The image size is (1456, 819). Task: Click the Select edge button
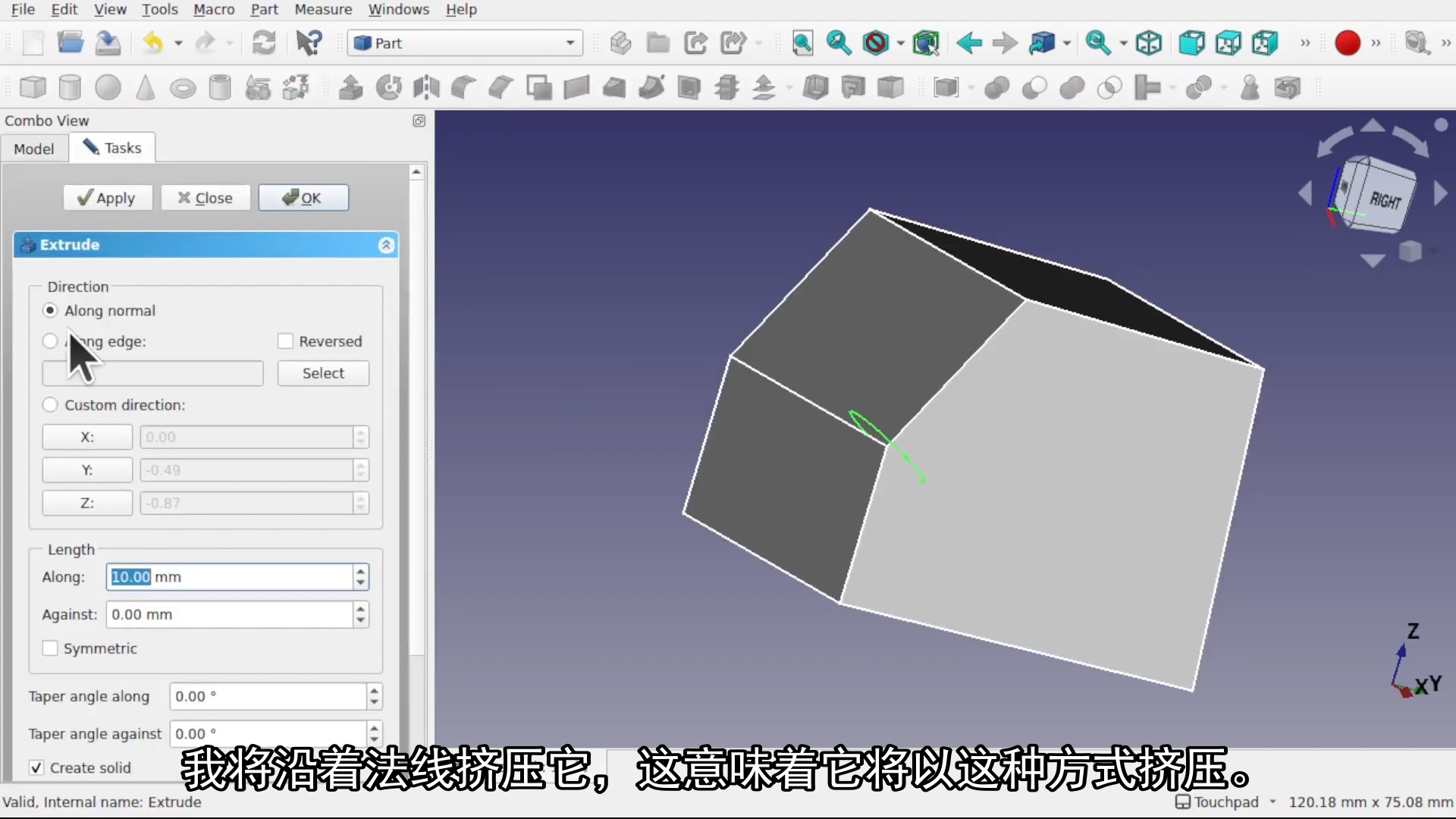323,373
